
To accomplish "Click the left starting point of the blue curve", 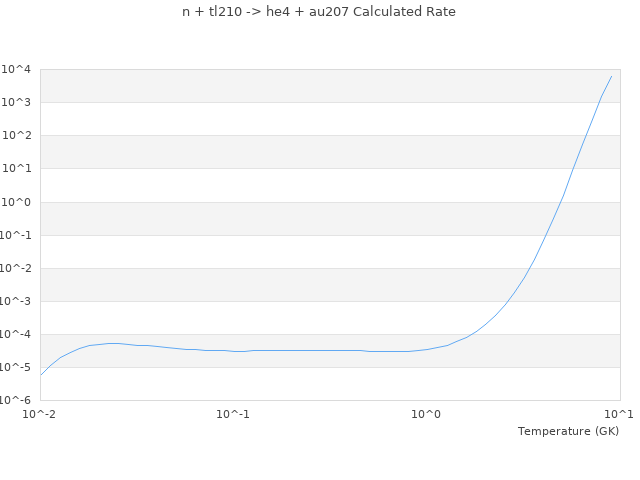I will tap(41, 375).
